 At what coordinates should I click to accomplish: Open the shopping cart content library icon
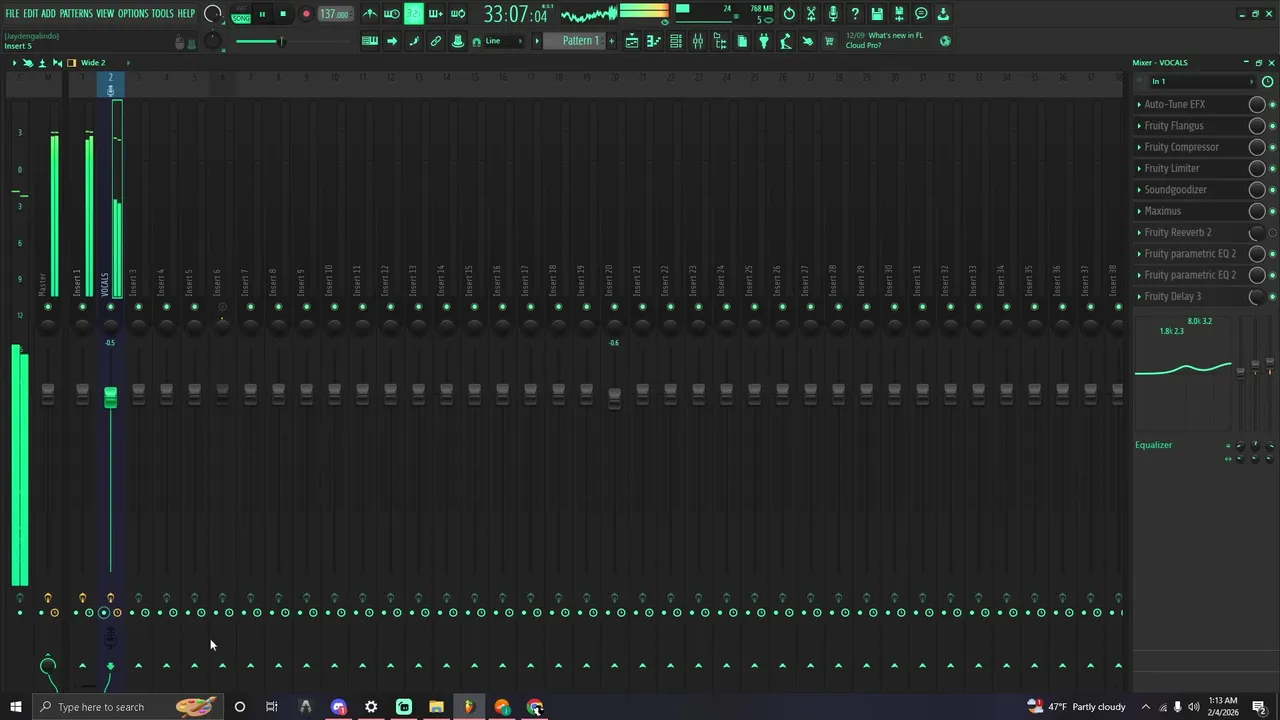tap(829, 41)
